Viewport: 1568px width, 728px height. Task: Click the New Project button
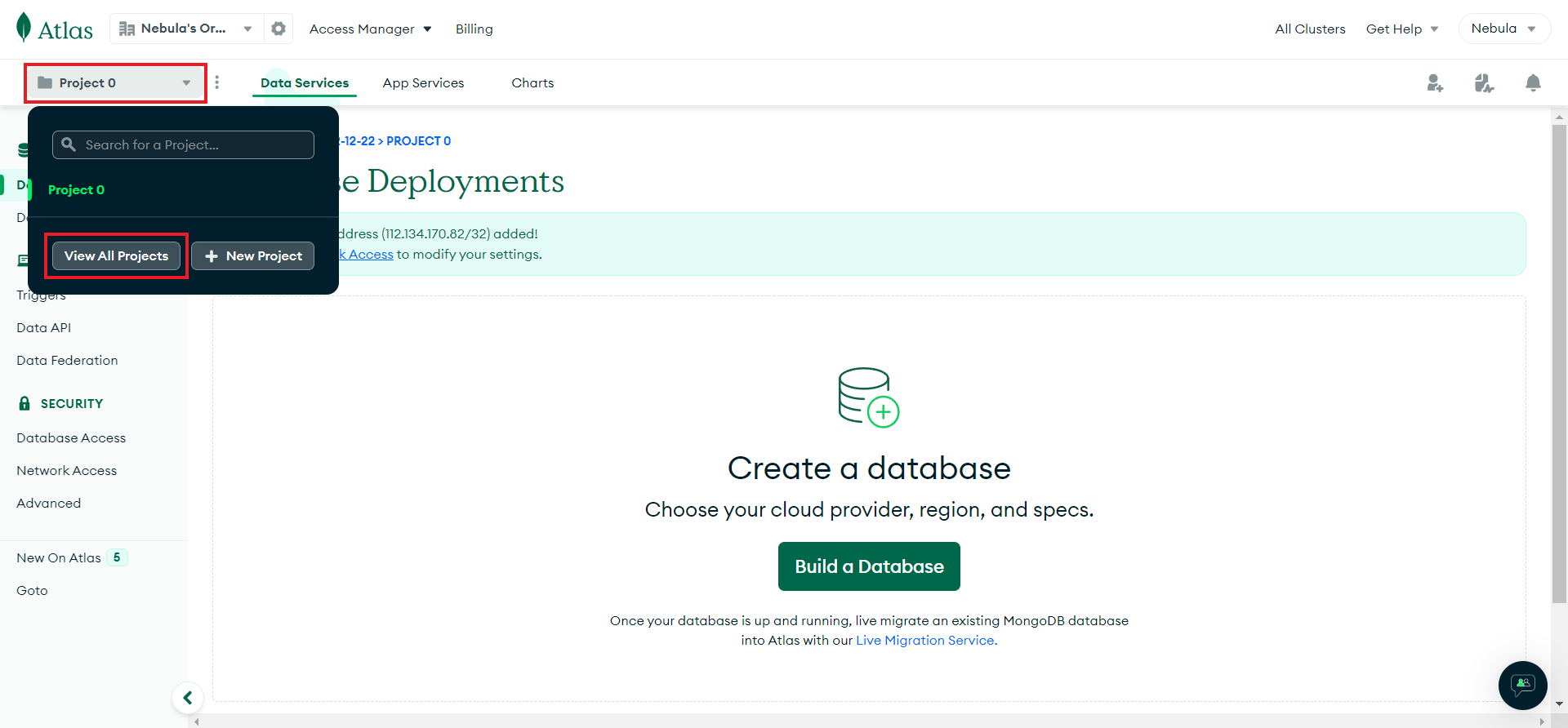tap(253, 255)
